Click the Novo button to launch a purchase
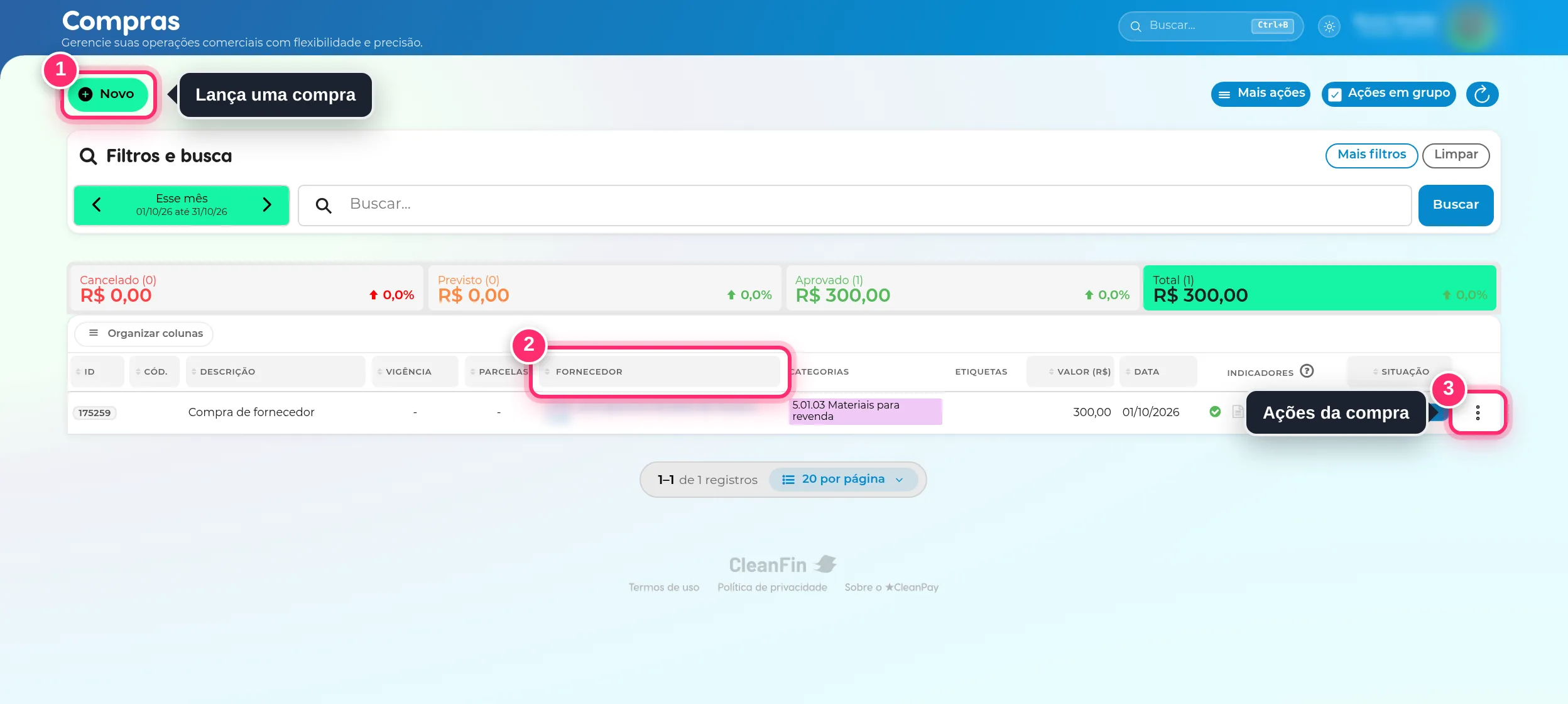Viewport: 1568px width, 704px height. [107, 94]
